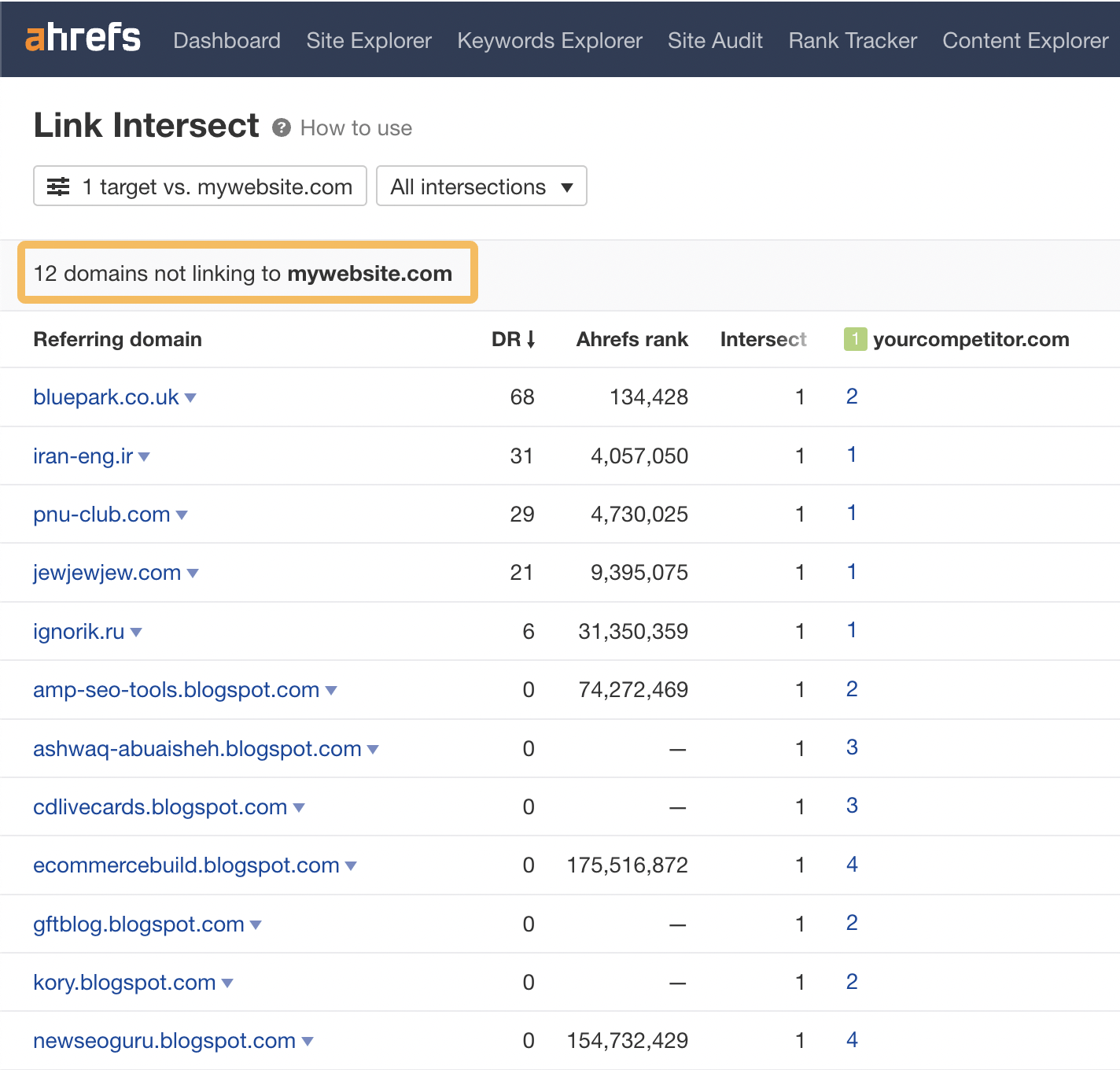1120x1070 pixels.
Task: Click the green competitor badge icon
Action: 855,339
